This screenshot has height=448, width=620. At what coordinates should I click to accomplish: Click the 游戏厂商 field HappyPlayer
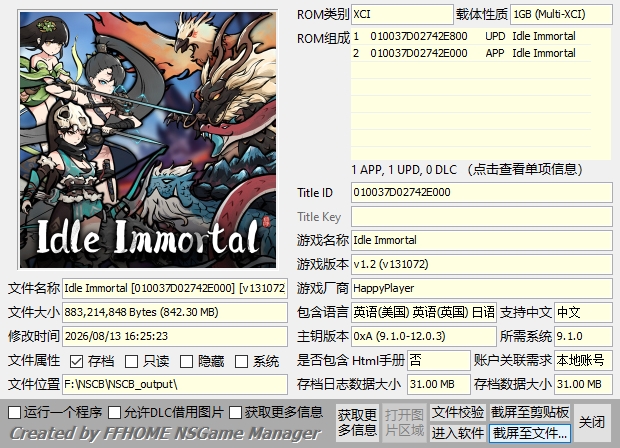click(482, 288)
